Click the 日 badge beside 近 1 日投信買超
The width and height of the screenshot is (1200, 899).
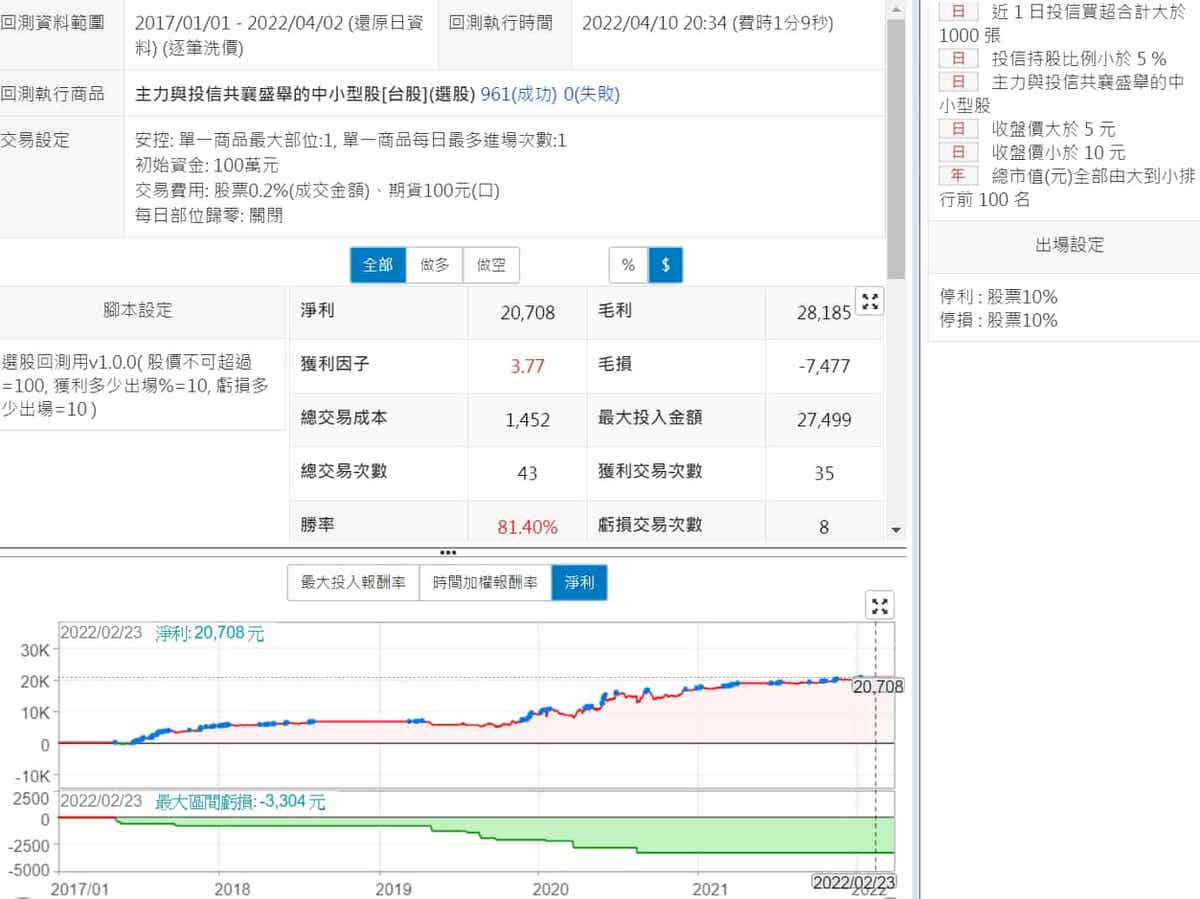(957, 12)
